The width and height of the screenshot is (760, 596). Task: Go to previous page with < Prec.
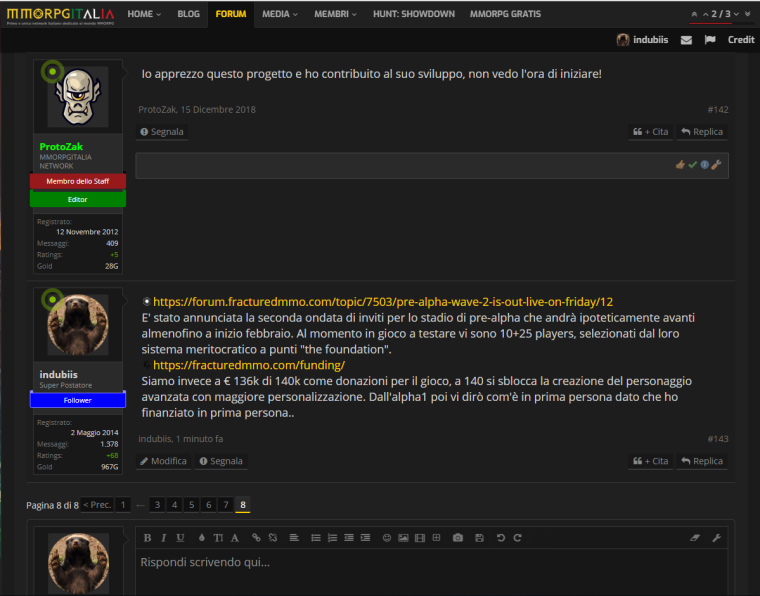coord(97,505)
